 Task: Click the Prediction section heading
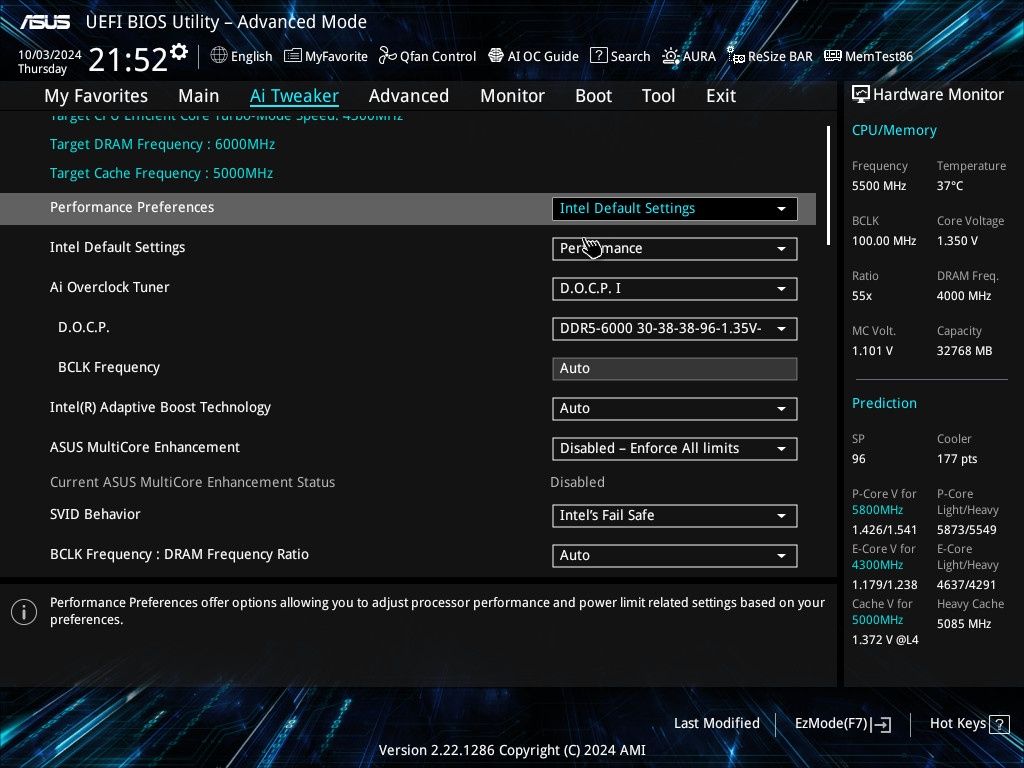884,403
